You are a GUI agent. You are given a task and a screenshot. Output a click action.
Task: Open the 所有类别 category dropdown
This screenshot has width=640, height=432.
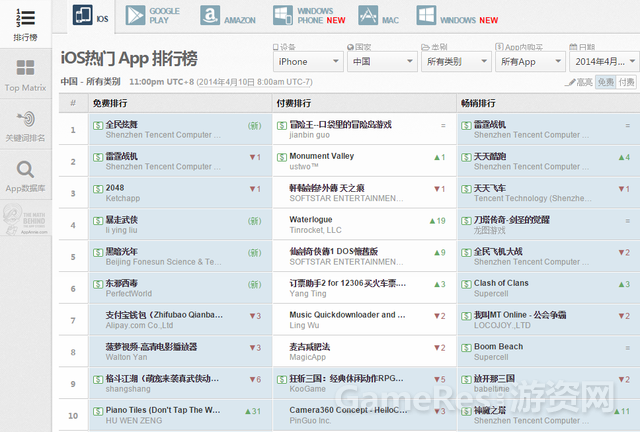456,62
